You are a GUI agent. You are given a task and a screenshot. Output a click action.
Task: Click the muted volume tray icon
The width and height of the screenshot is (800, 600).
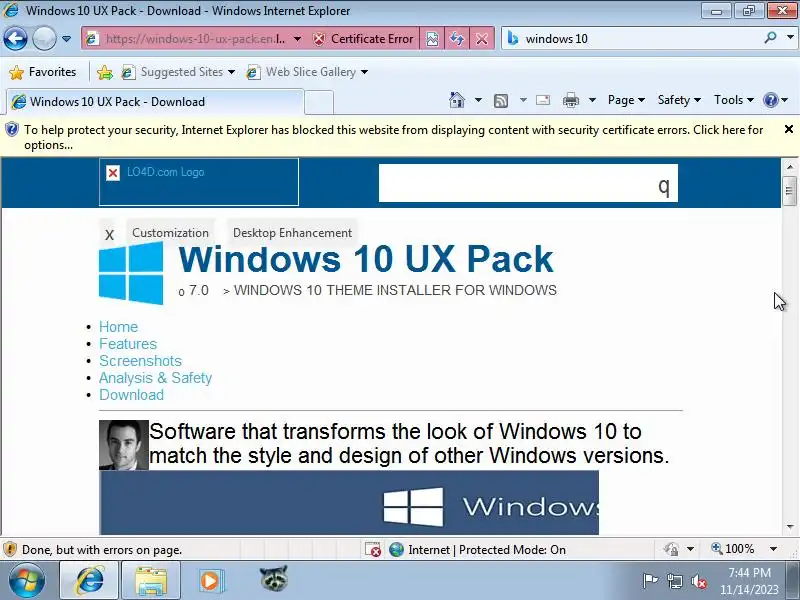pyautogui.click(x=699, y=581)
